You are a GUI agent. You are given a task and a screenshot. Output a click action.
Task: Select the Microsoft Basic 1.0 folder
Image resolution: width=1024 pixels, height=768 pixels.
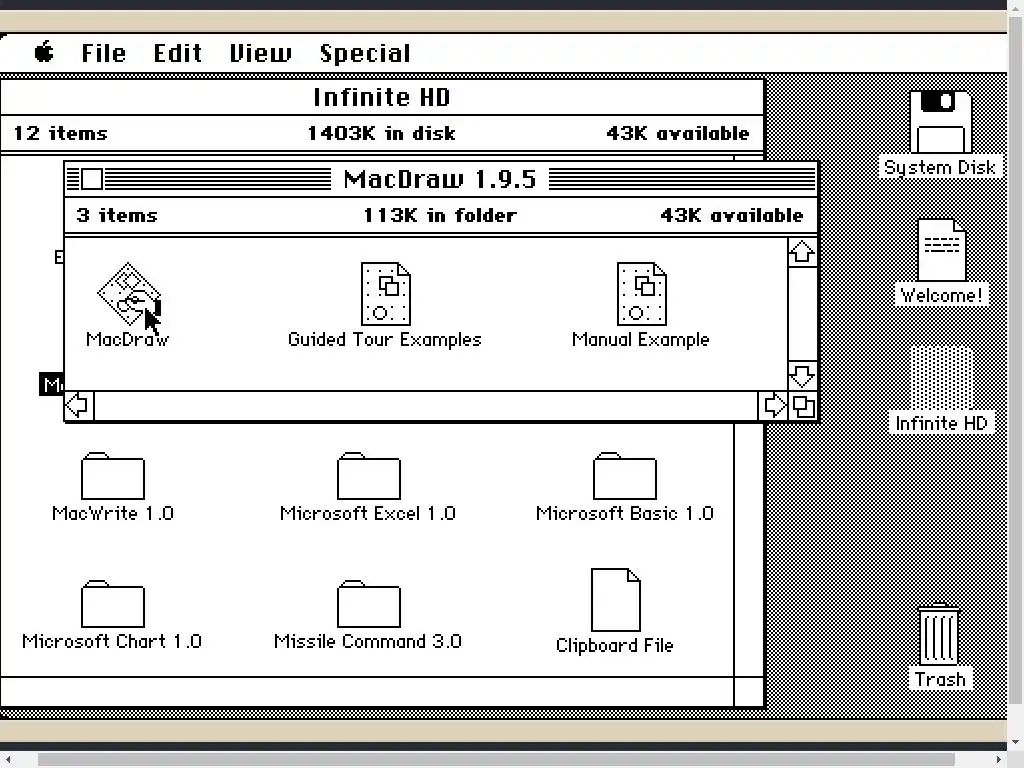624,476
